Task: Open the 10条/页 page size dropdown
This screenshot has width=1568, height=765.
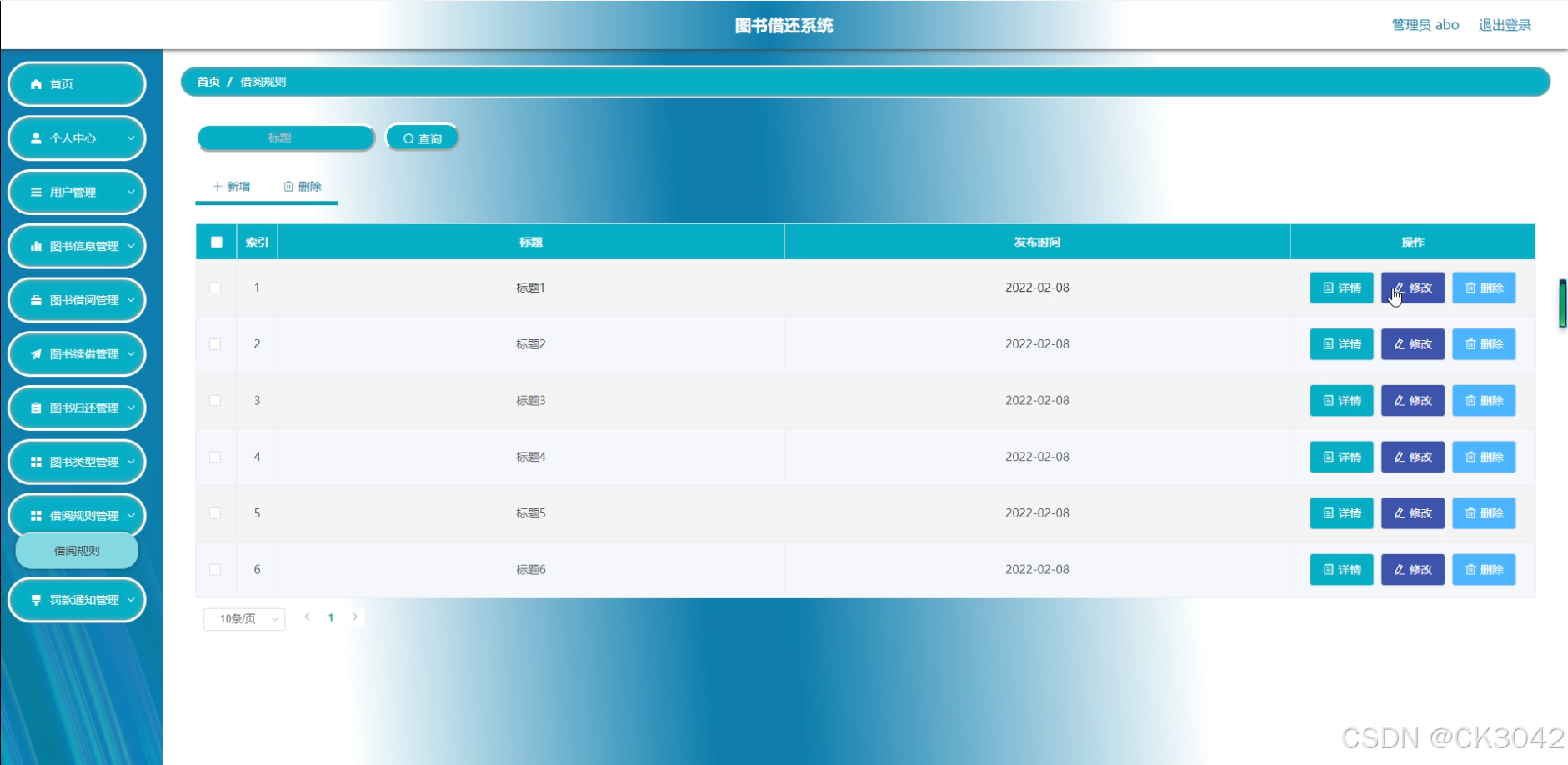Action: [x=244, y=619]
